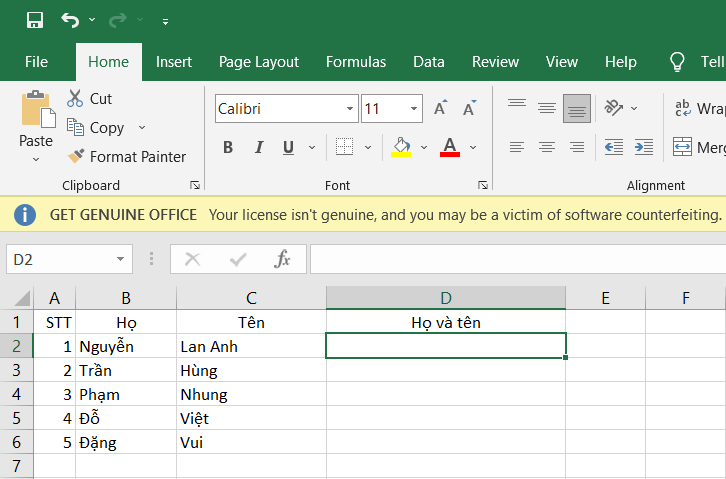Apply red font color
This screenshot has height=479, width=726.
coord(450,147)
